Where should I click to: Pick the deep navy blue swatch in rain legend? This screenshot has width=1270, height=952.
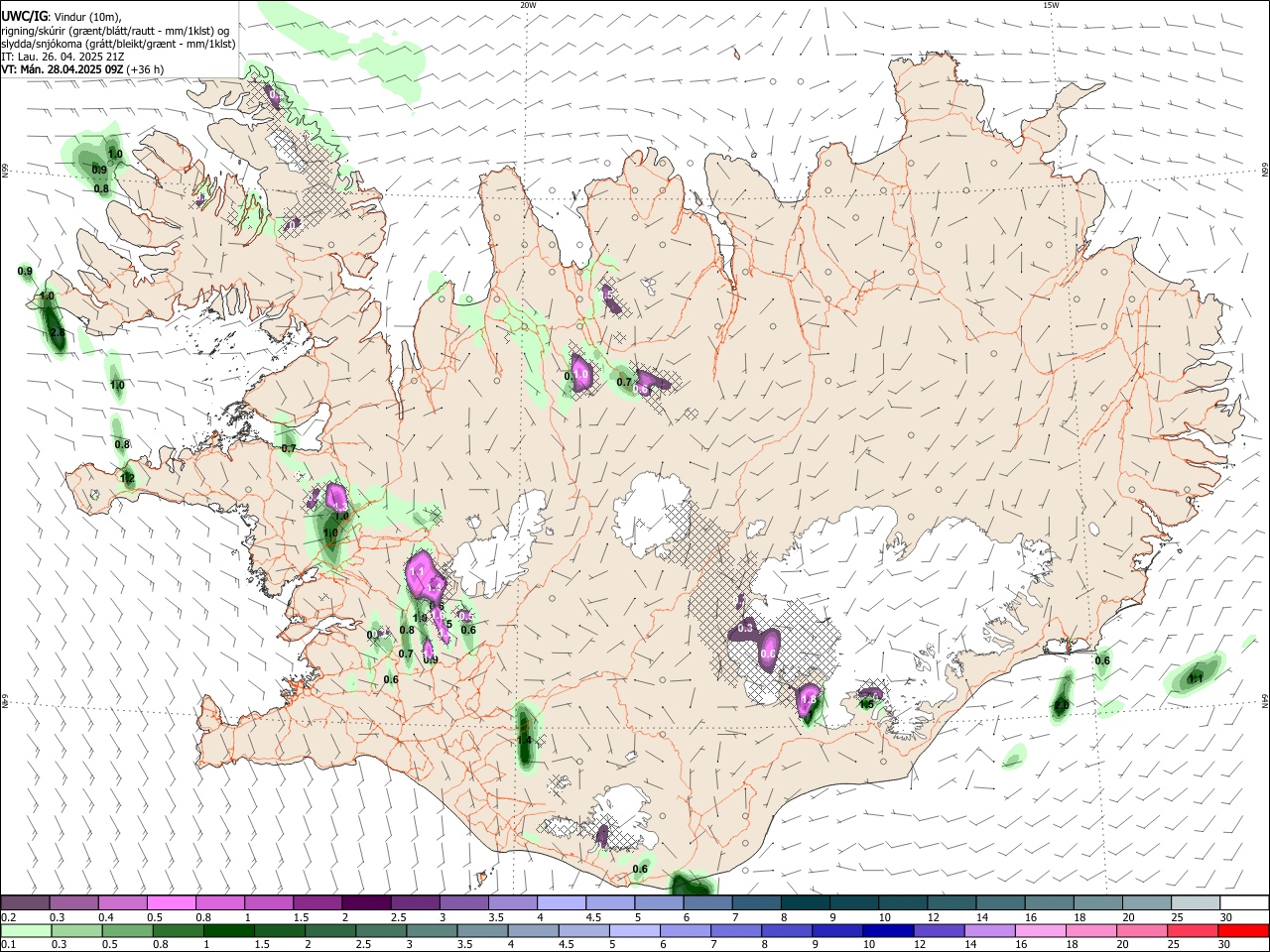point(887,930)
